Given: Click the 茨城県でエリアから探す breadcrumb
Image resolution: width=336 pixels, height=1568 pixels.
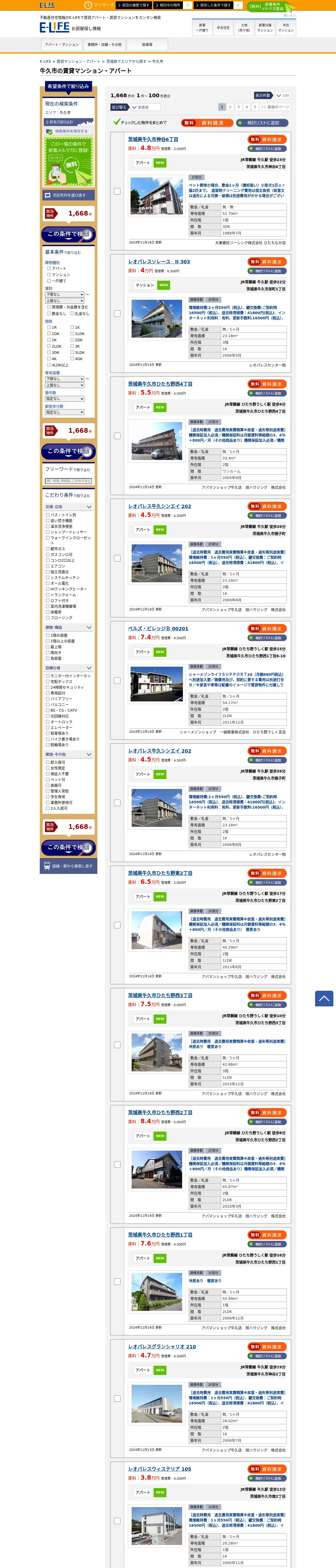Looking at the screenshot, I should pyautogui.click(x=126, y=61).
